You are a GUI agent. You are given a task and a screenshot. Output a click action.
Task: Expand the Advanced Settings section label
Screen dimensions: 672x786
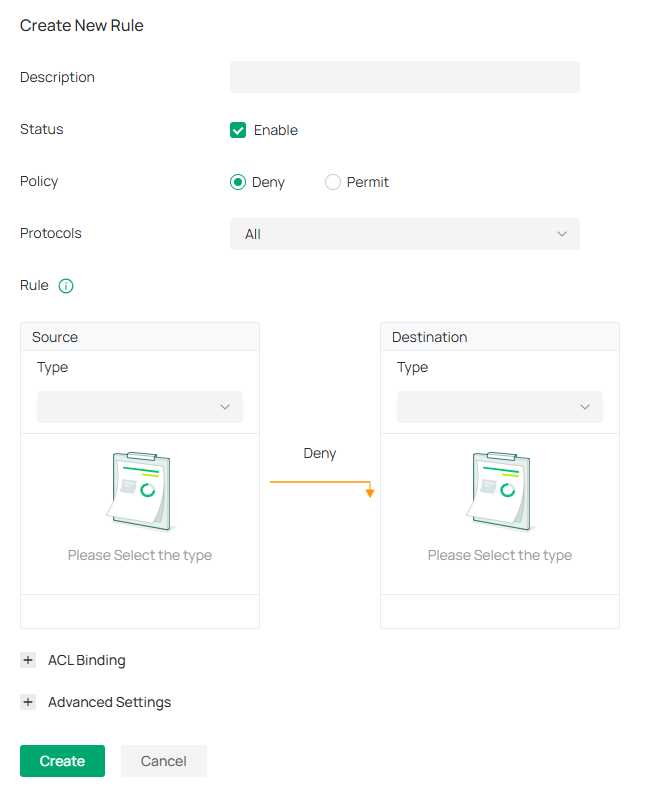point(109,703)
